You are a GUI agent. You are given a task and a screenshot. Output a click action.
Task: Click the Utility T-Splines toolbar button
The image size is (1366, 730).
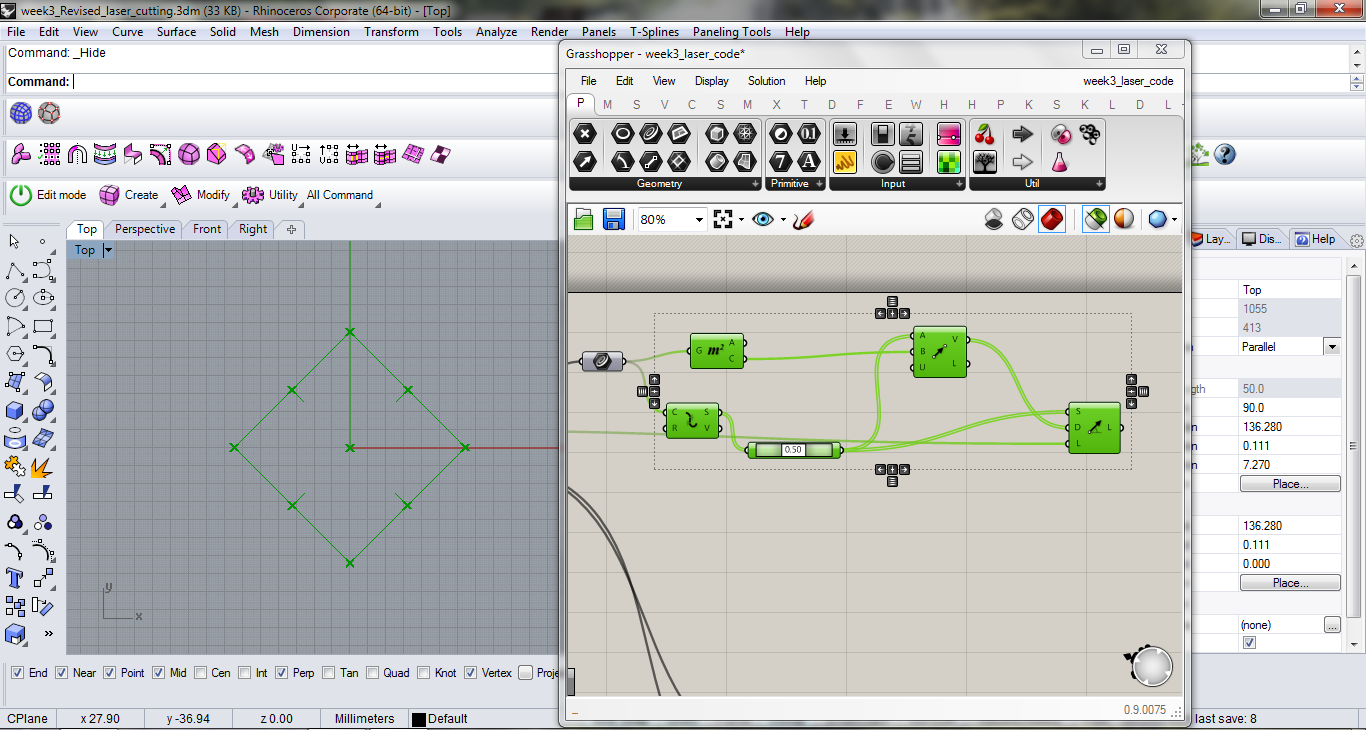[271, 195]
